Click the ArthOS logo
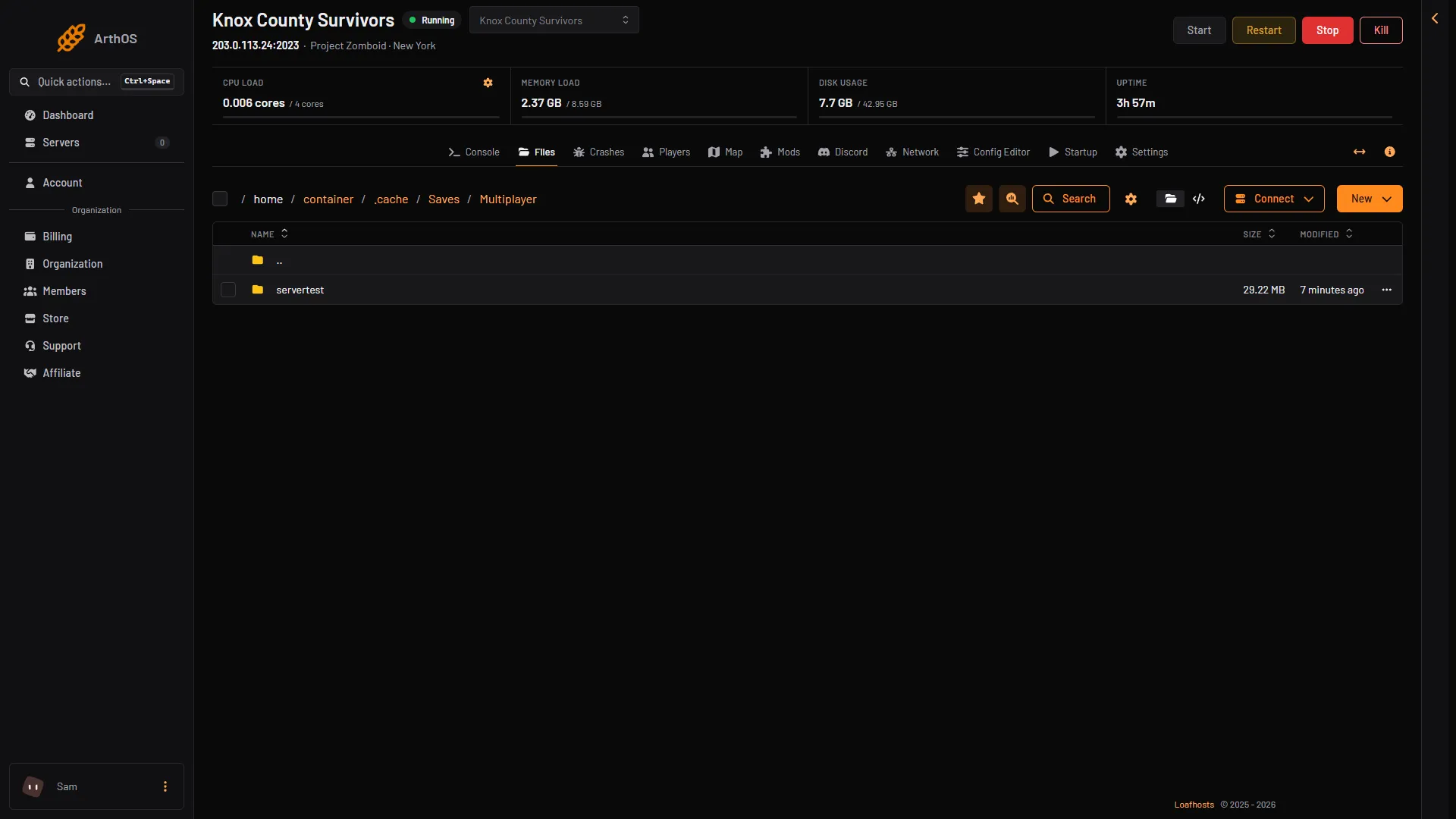Screen dimensions: 1456x819 click(x=97, y=39)
